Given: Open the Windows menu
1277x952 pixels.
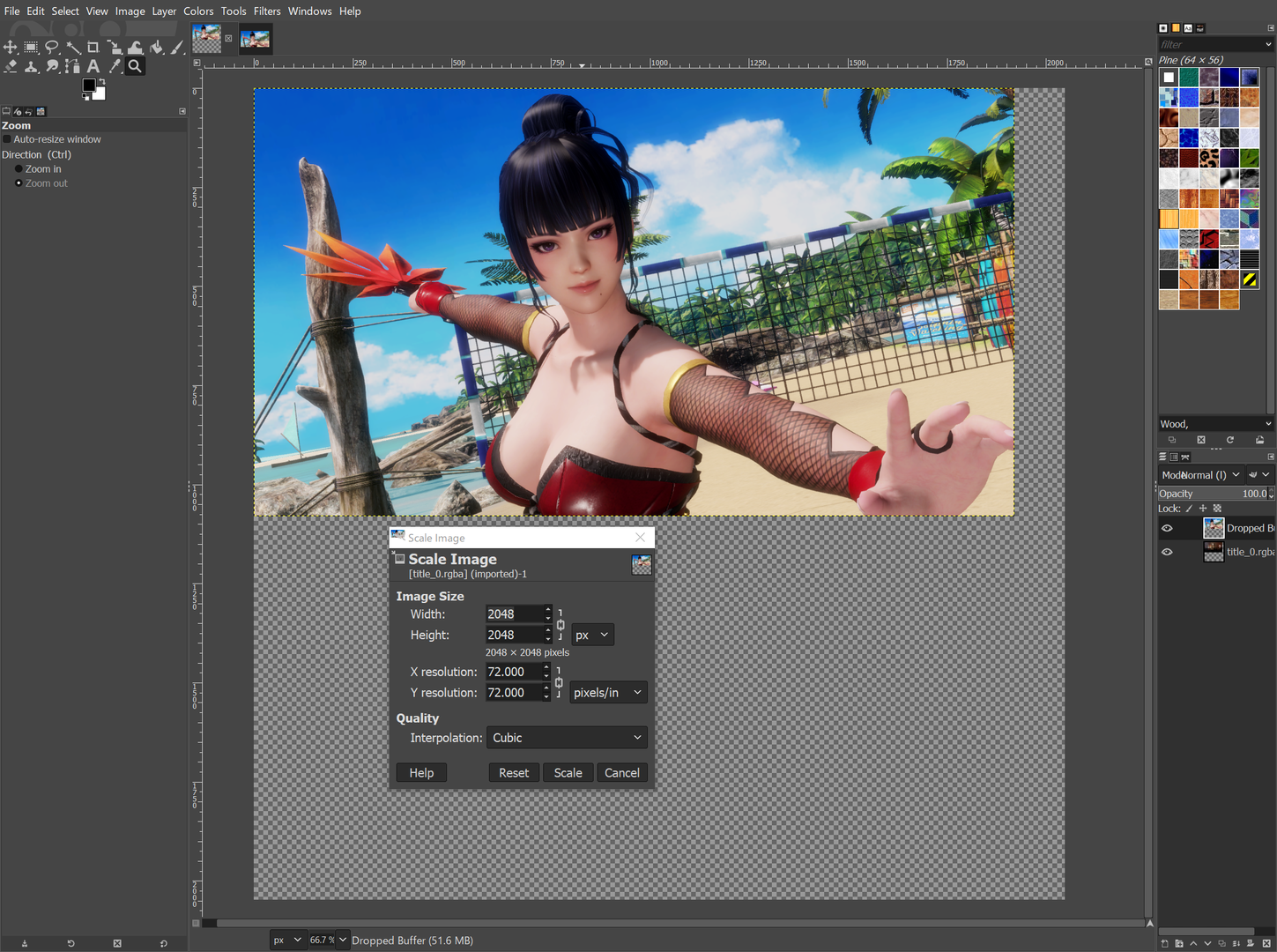Looking at the screenshot, I should coord(310,11).
